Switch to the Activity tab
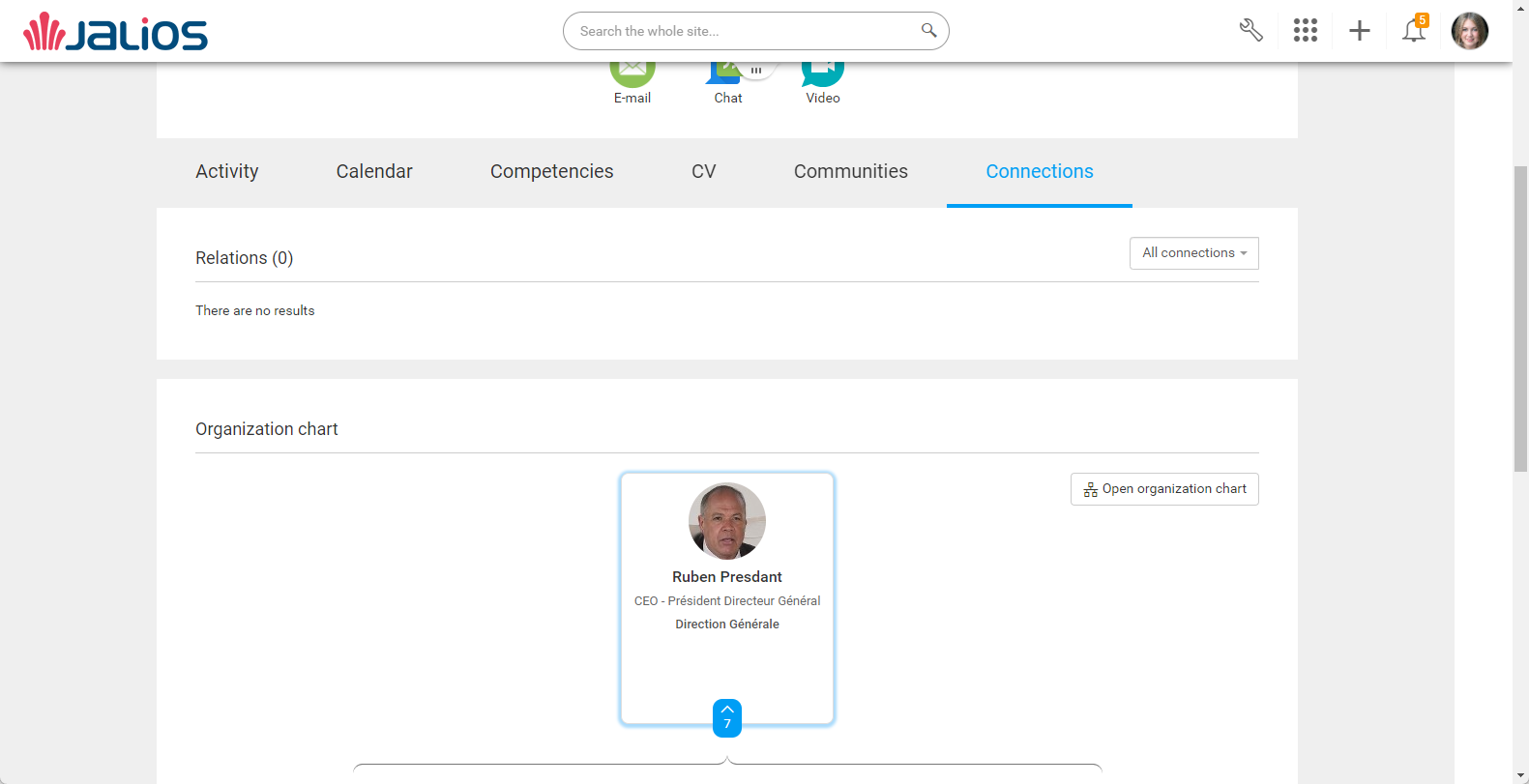This screenshot has width=1529, height=784. pos(226,172)
